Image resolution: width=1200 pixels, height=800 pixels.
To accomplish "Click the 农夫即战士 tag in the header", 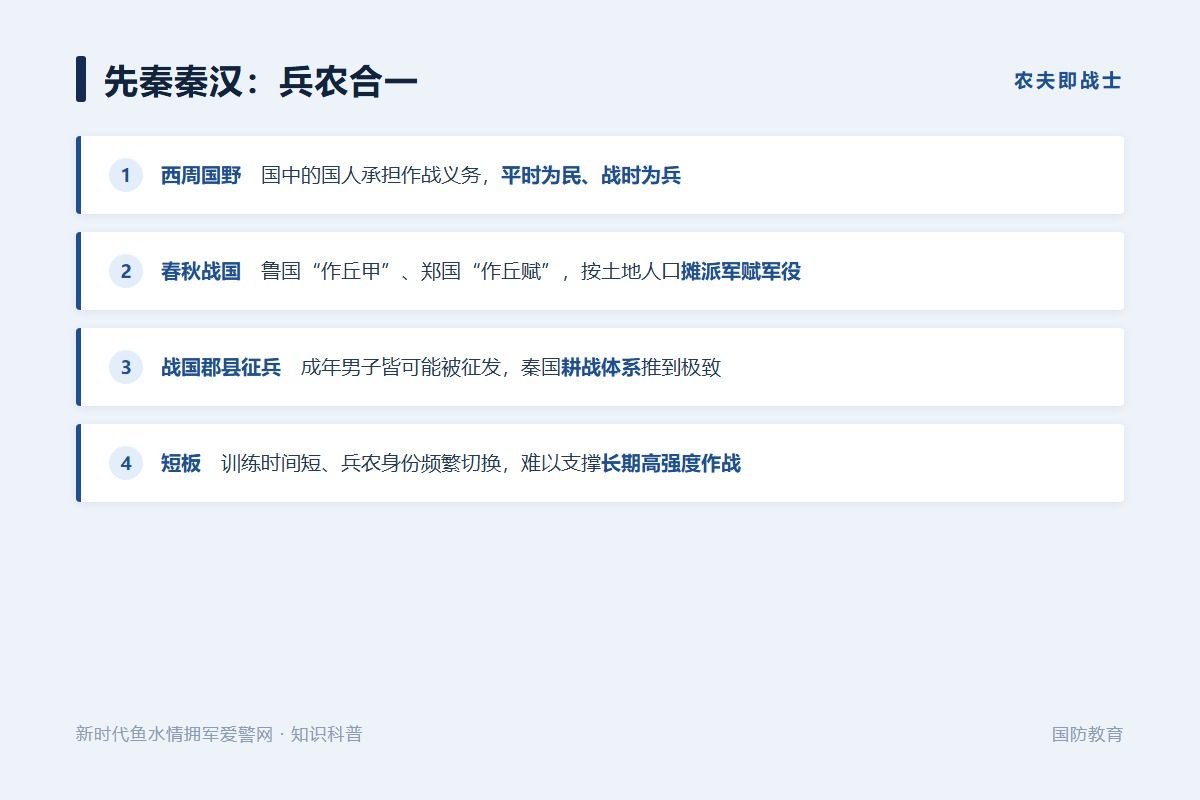I will click(x=1068, y=81).
